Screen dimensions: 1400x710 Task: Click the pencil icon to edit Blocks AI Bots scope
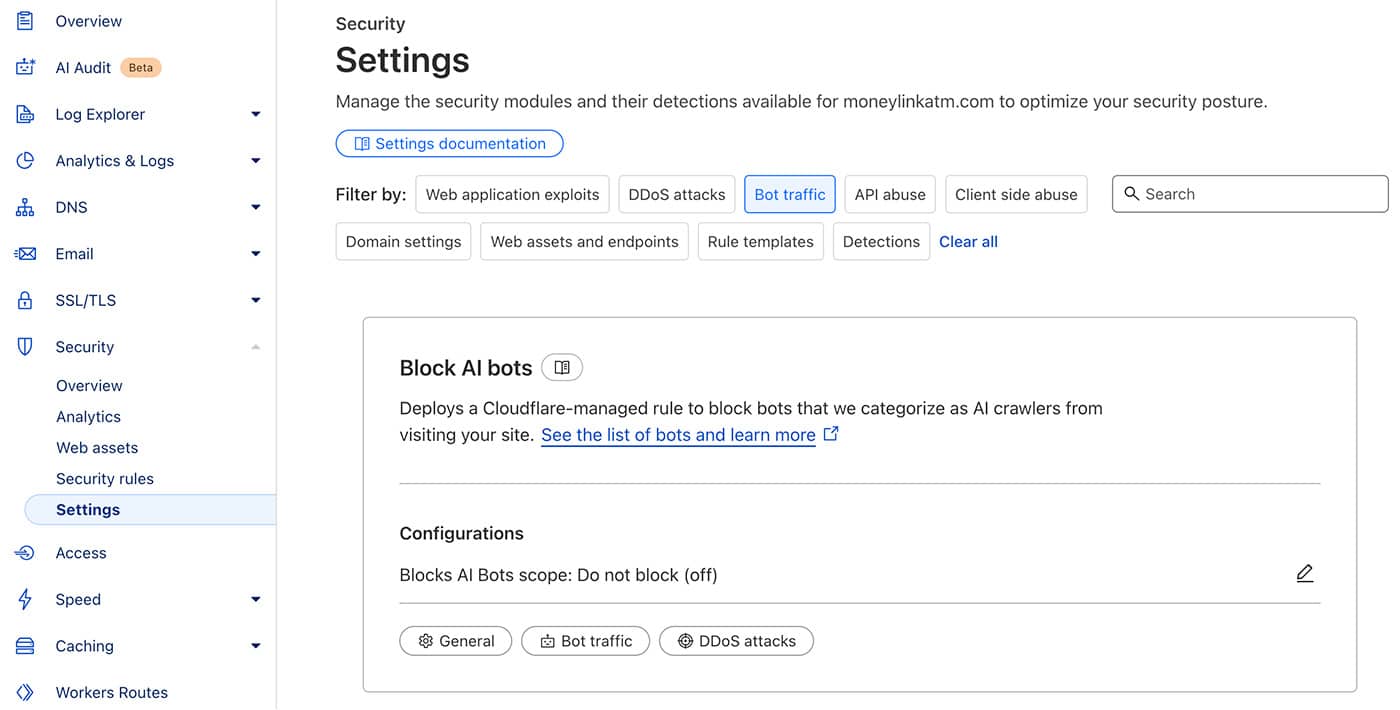[1304, 573]
